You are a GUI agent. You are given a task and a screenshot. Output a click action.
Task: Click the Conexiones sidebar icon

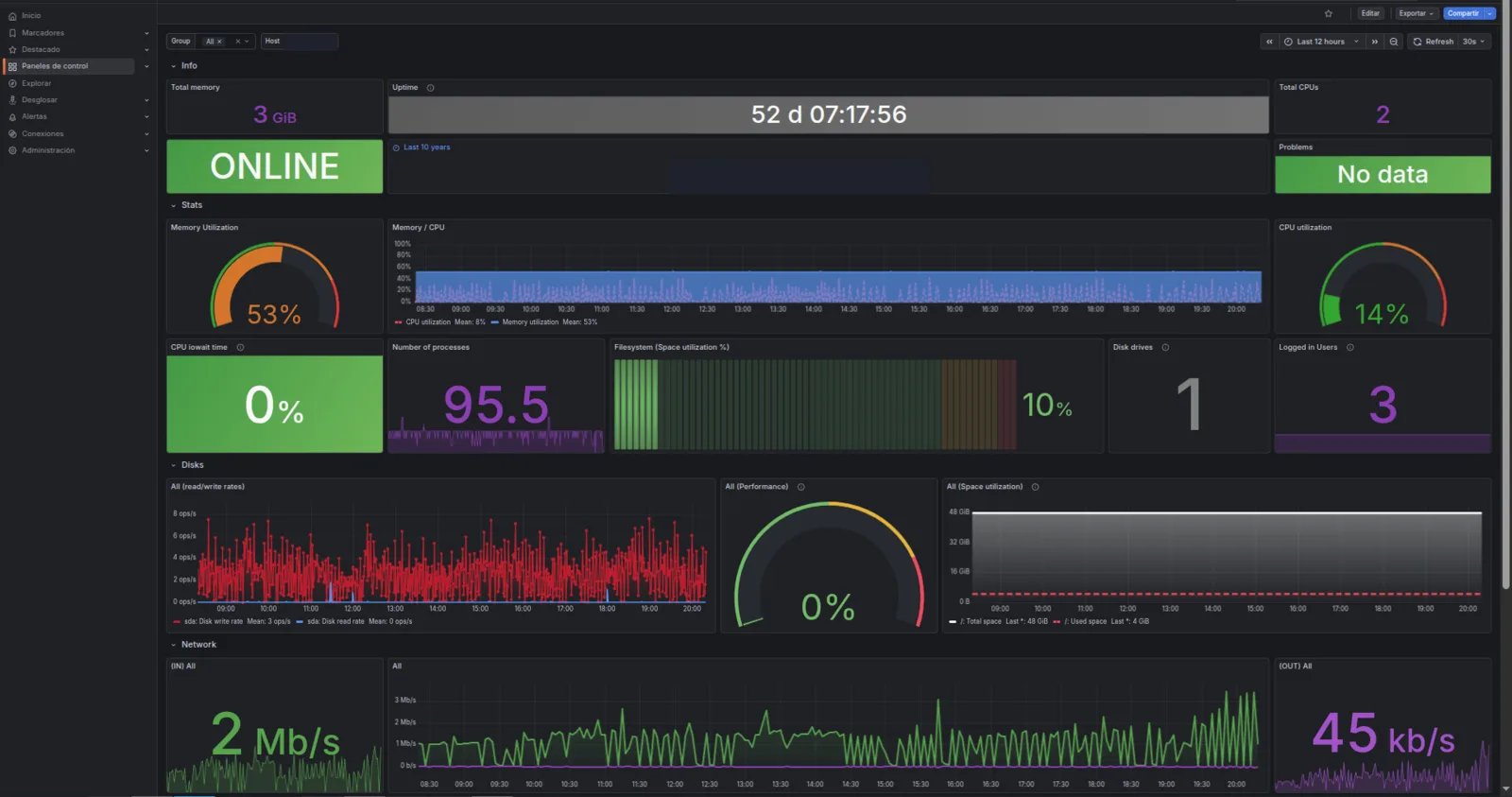tap(12, 133)
